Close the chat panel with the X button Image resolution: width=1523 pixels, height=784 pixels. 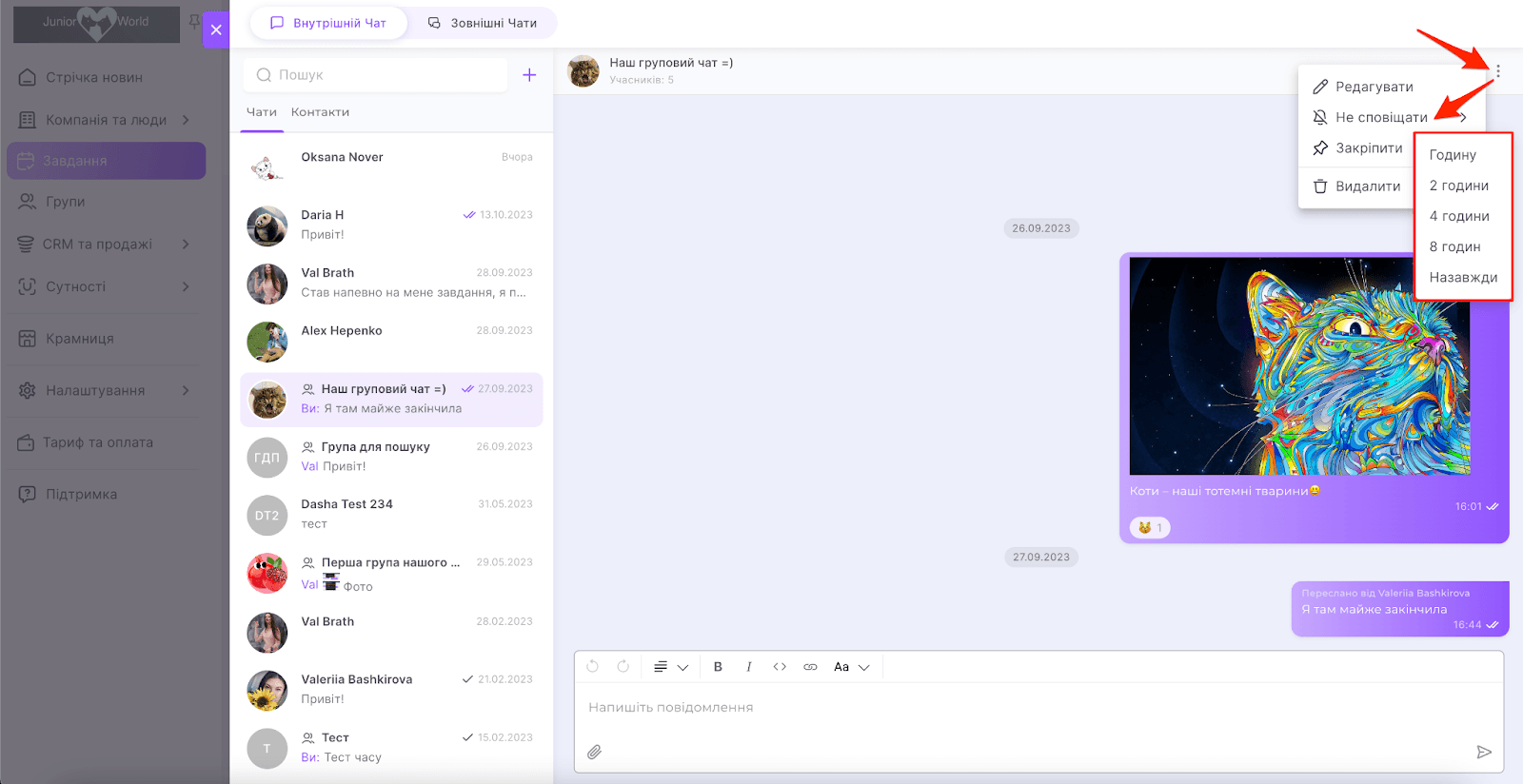pos(216,29)
